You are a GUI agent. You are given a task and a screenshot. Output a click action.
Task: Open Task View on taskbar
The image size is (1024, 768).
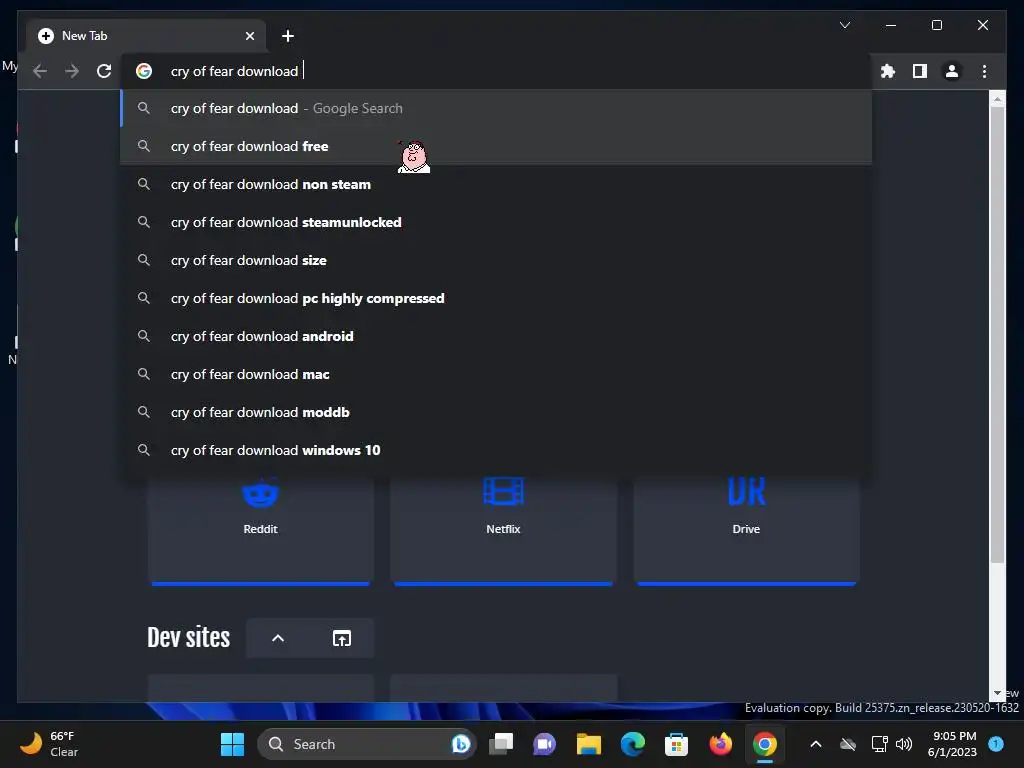tap(502, 744)
